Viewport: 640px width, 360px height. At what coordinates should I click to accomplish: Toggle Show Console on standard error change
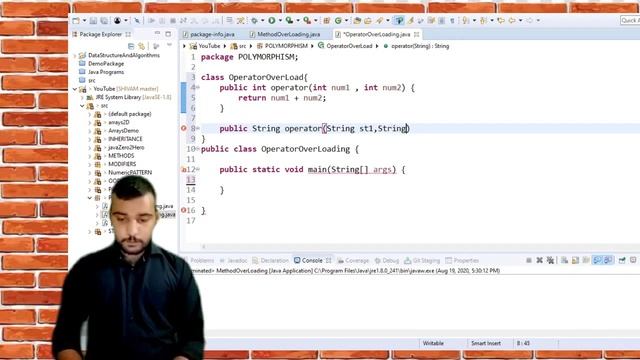[x=608, y=260]
